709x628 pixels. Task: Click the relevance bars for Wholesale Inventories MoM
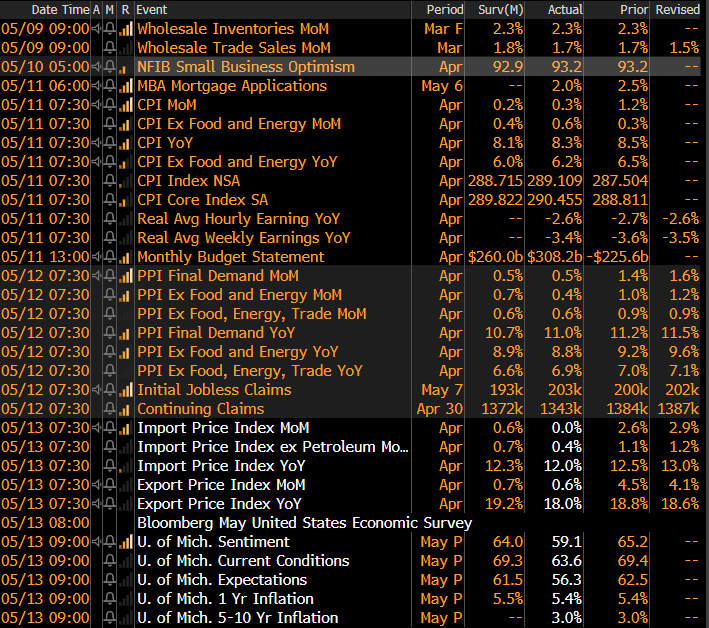point(125,29)
